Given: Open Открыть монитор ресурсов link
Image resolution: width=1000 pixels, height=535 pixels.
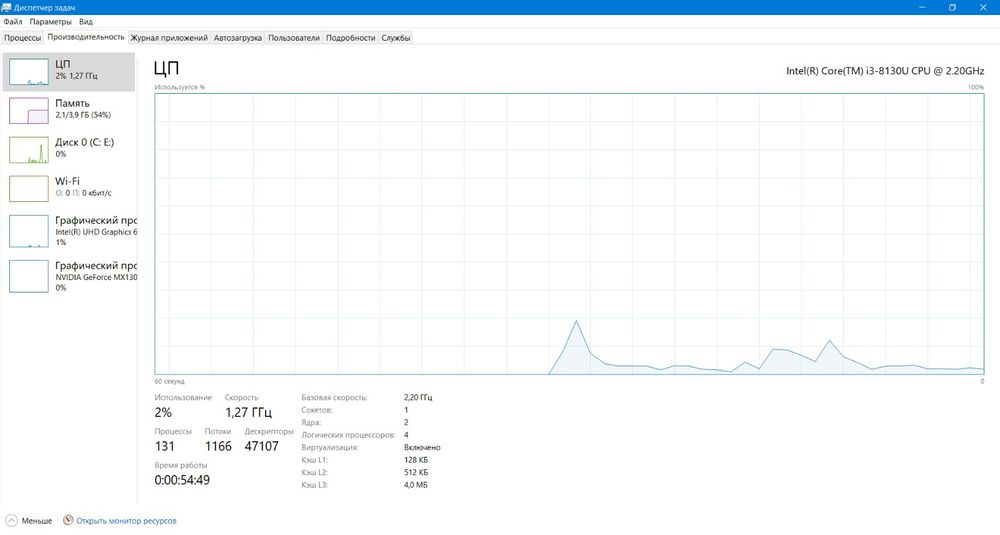Looking at the screenshot, I should pos(126,521).
